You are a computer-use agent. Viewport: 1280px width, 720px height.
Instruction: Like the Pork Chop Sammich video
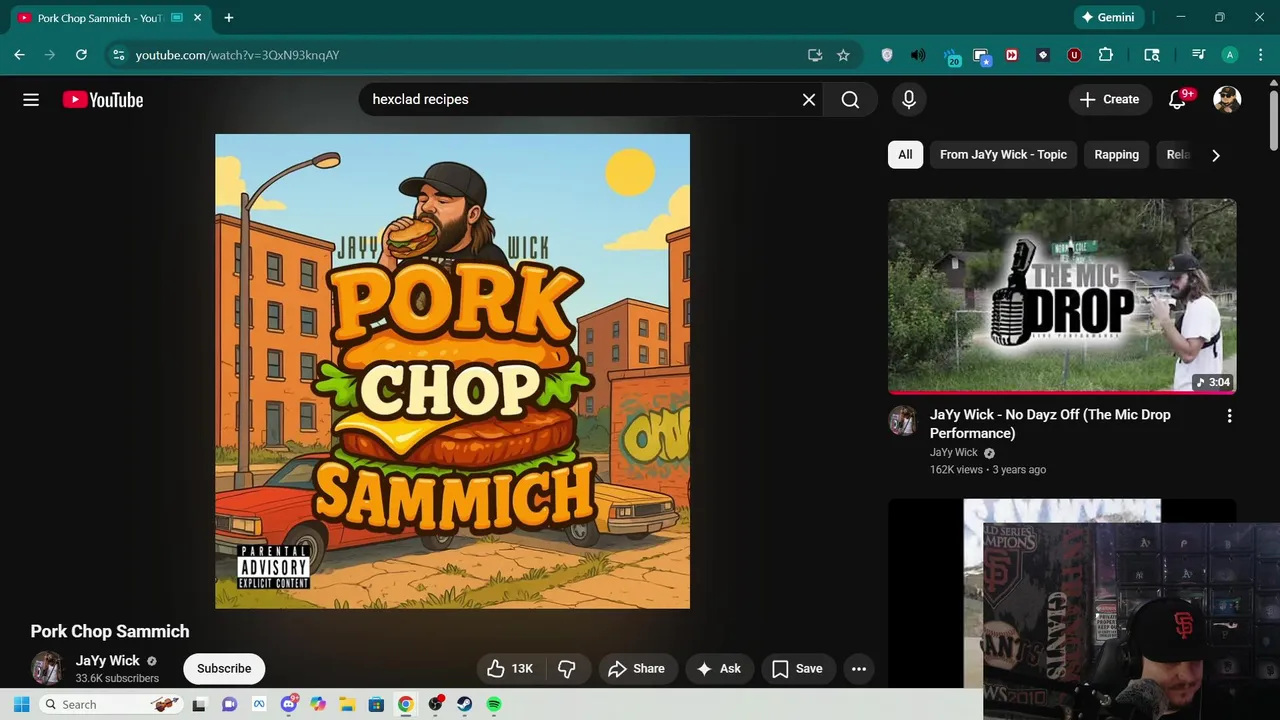(x=510, y=669)
